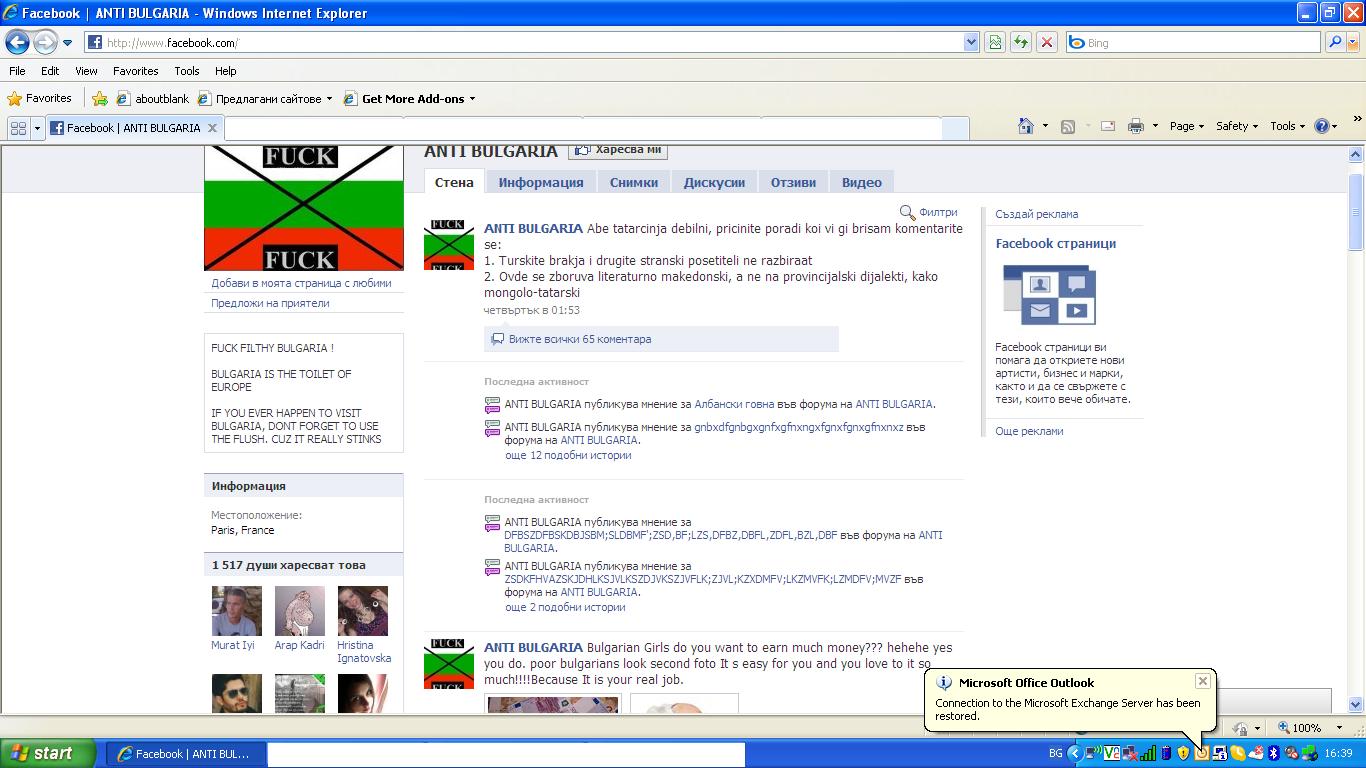
Task: Click още 2 подобни истории link
Action: point(565,607)
